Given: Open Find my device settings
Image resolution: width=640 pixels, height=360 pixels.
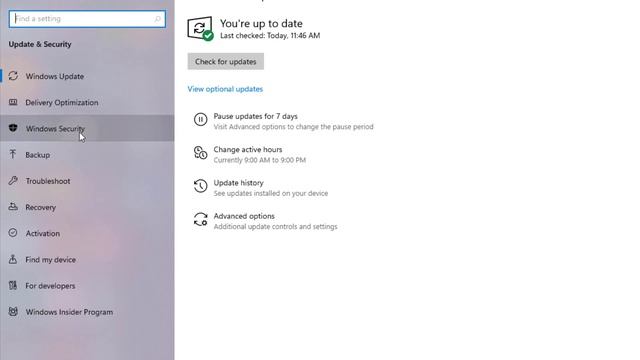Looking at the screenshot, I should 87,259.
